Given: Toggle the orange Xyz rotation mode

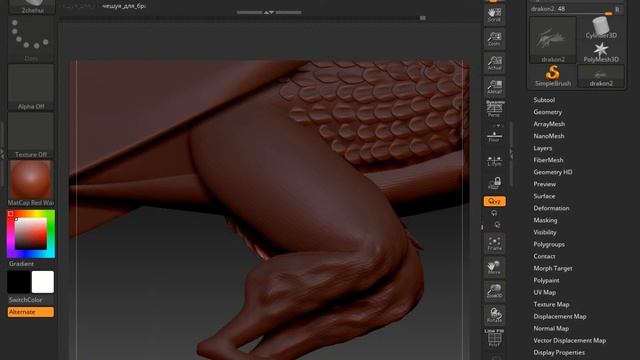Looking at the screenshot, I should pyautogui.click(x=494, y=201).
